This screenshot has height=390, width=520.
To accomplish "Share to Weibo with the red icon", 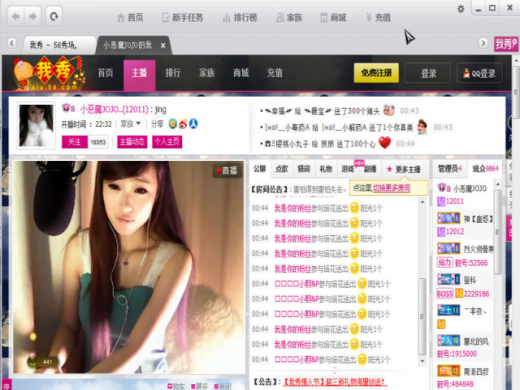I will coord(183,124).
